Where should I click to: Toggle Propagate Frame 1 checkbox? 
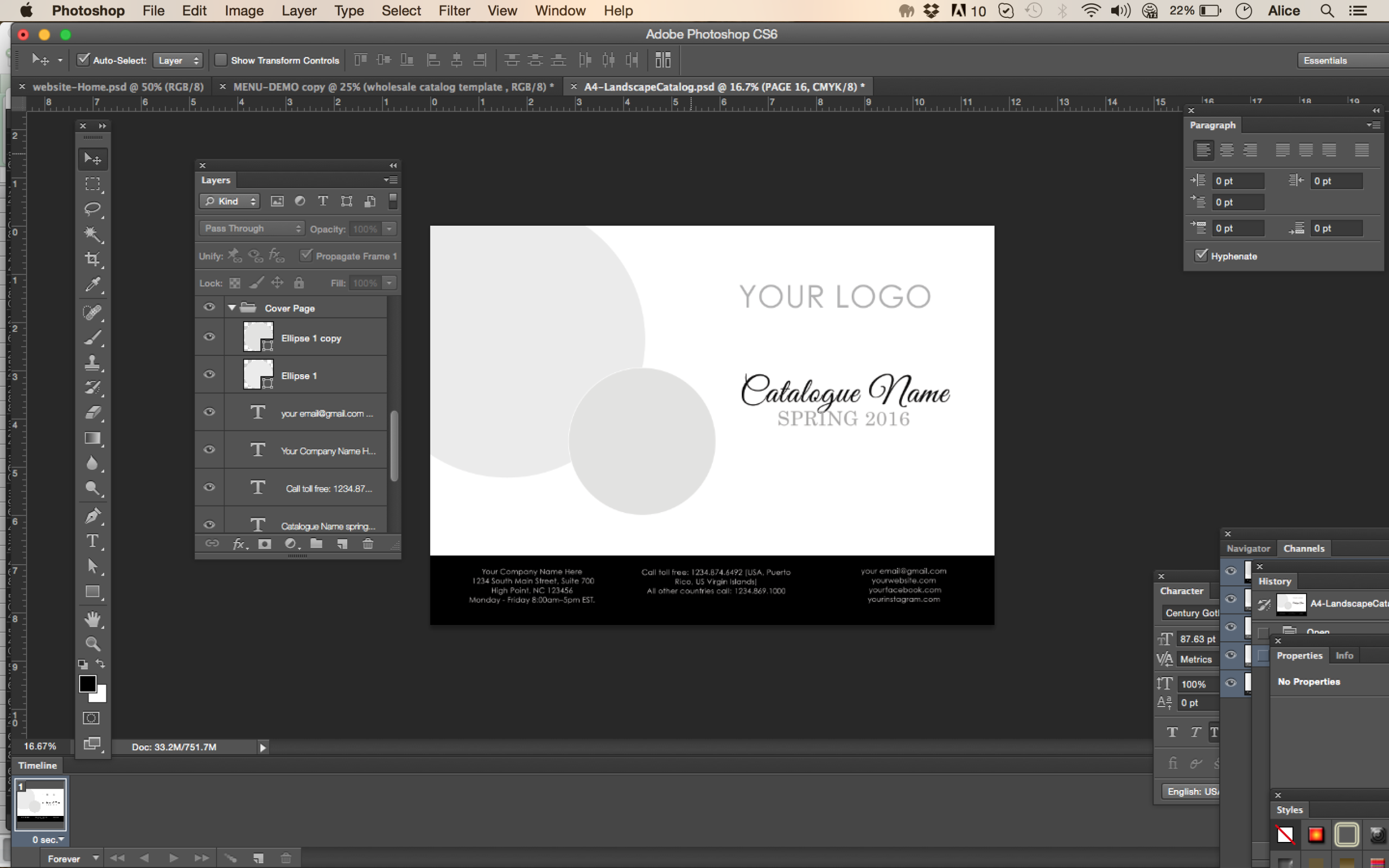(x=306, y=256)
